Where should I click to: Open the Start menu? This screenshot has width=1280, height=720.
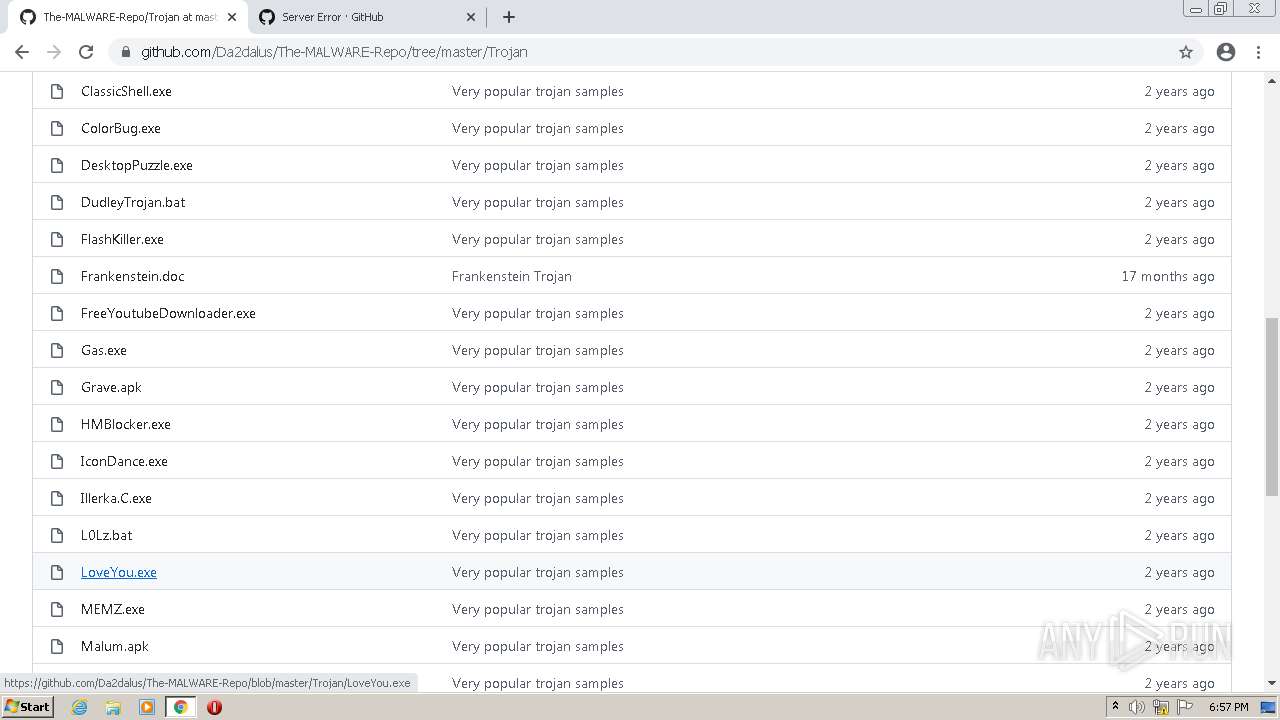[x=28, y=707]
